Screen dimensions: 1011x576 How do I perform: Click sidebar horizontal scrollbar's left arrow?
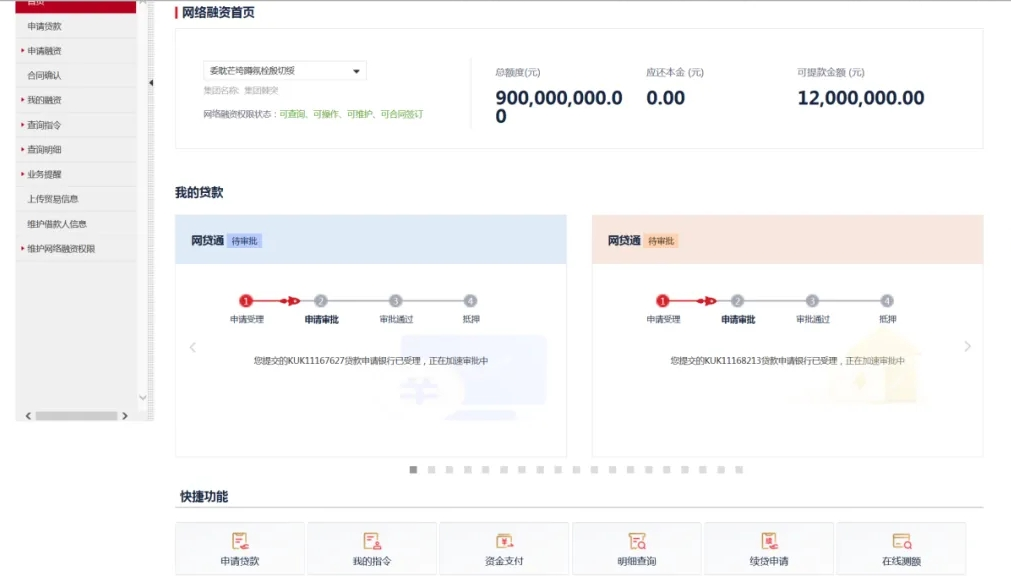pyautogui.click(x=28, y=416)
